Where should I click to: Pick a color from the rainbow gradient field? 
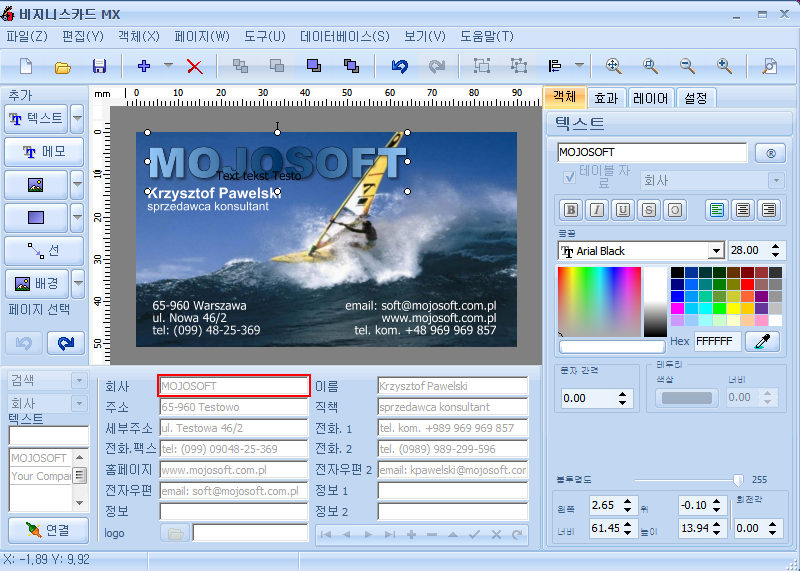(x=599, y=301)
